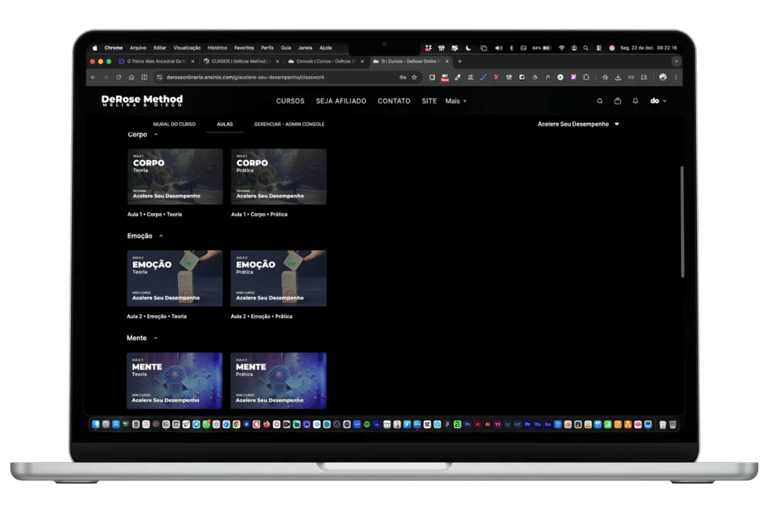Open the 'do' user account dropdown

pos(658,101)
